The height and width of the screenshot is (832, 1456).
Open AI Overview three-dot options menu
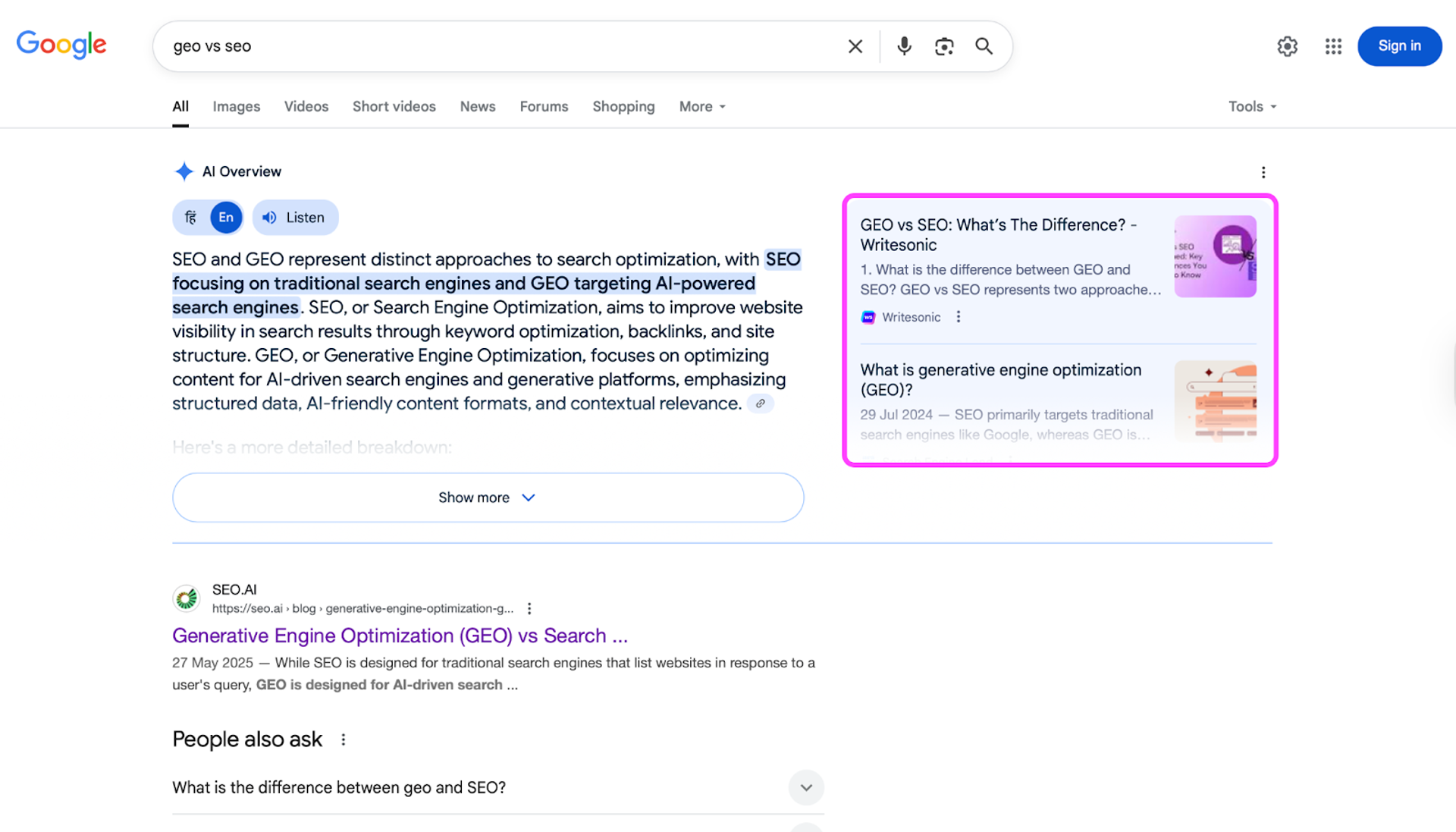[1263, 172]
